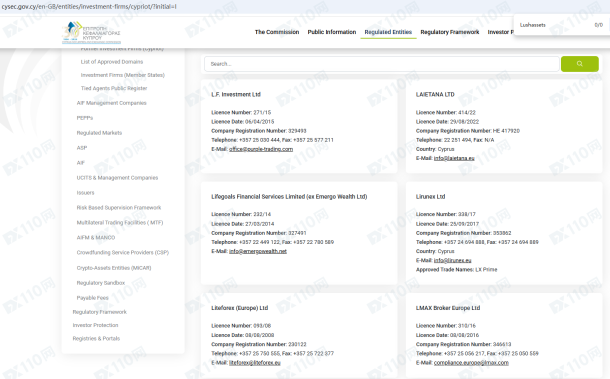Image resolution: width=610 pixels, height=379 pixels.
Task: Click Licence Number 310/16 text
Action: pyautogui.click(x=446, y=326)
